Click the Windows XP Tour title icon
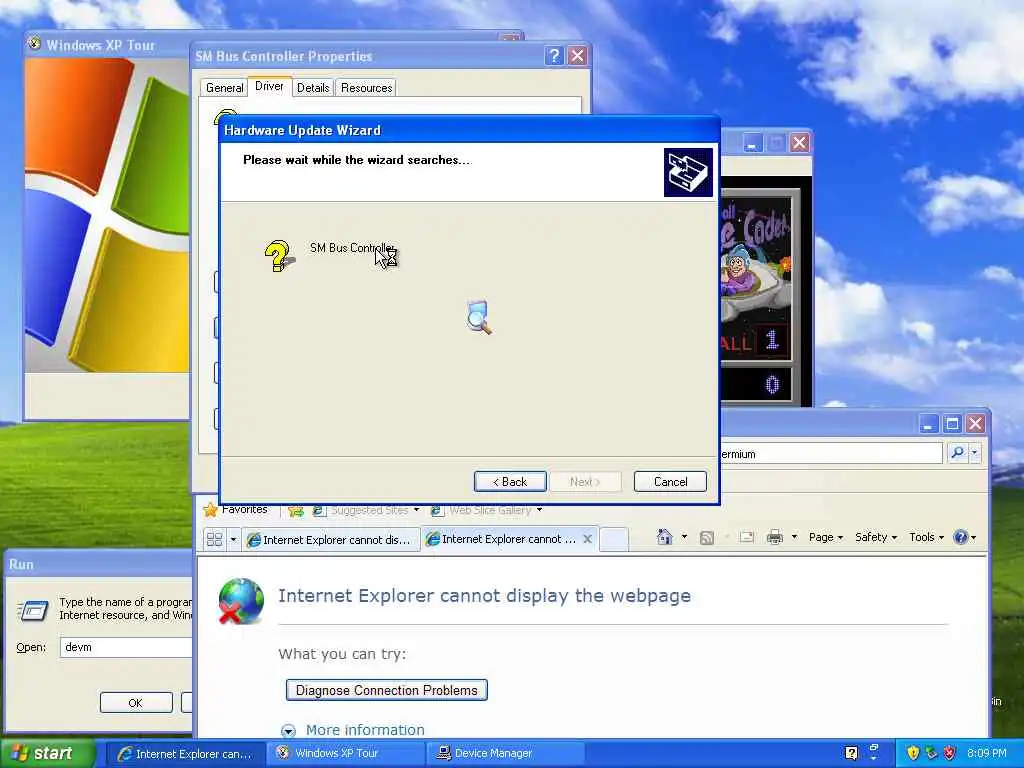 tap(35, 44)
